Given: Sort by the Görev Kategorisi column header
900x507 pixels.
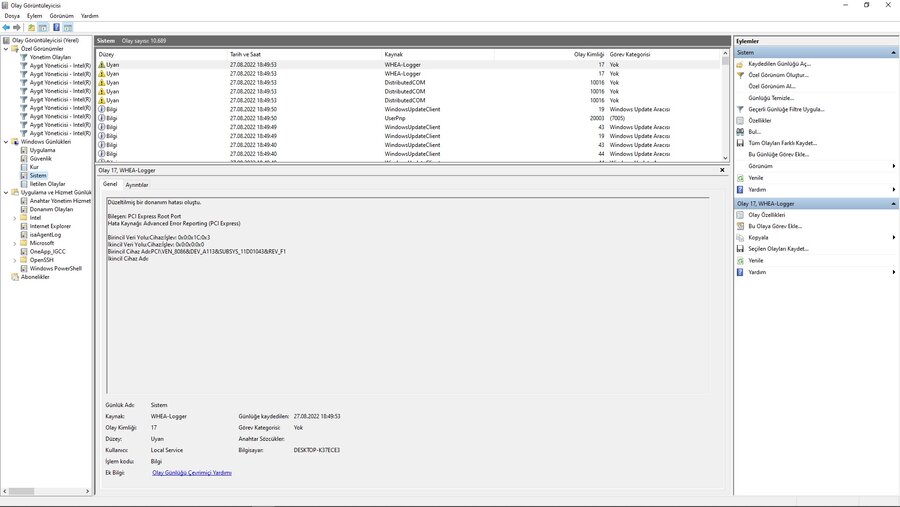Looking at the screenshot, I should pos(663,55).
